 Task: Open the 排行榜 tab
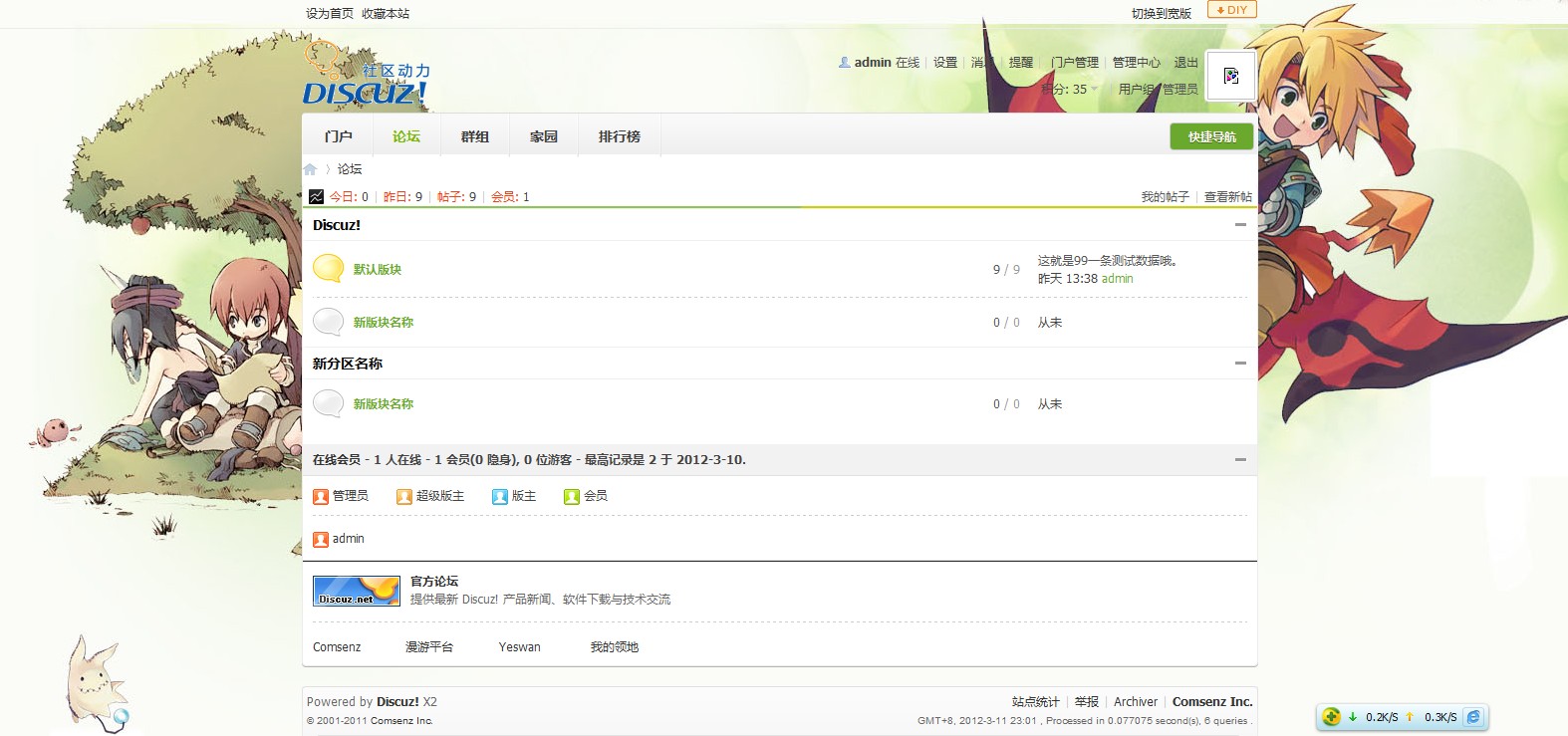point(620,136)
